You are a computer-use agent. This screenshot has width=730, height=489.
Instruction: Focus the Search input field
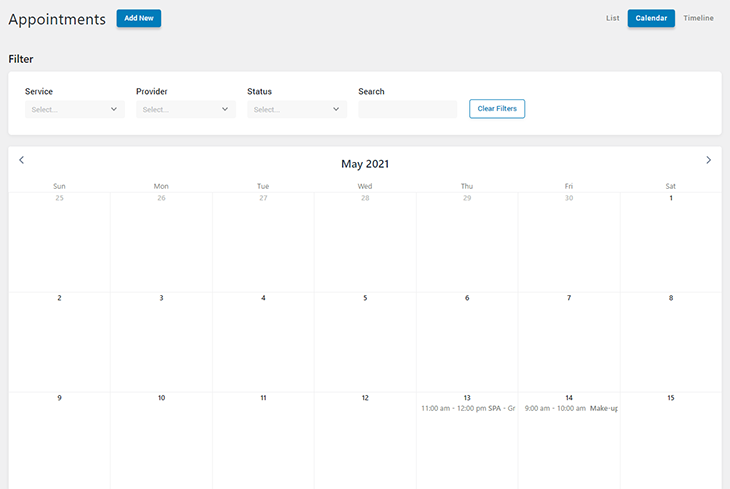point(407,109)
